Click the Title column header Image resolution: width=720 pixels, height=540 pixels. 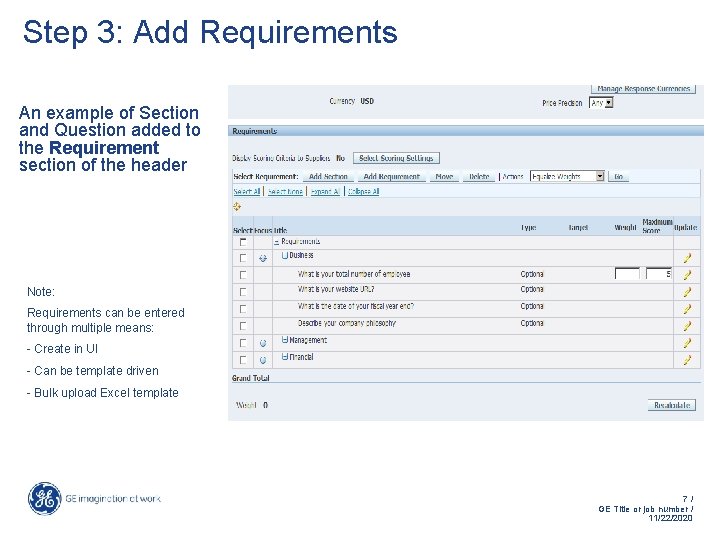(x=281, y=230)
